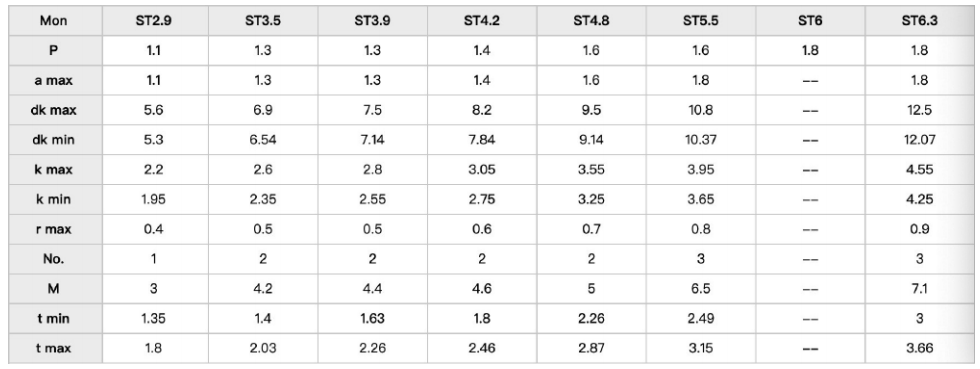980x369 pixels.
Task: Select the dk max row label
Action: 54,110
